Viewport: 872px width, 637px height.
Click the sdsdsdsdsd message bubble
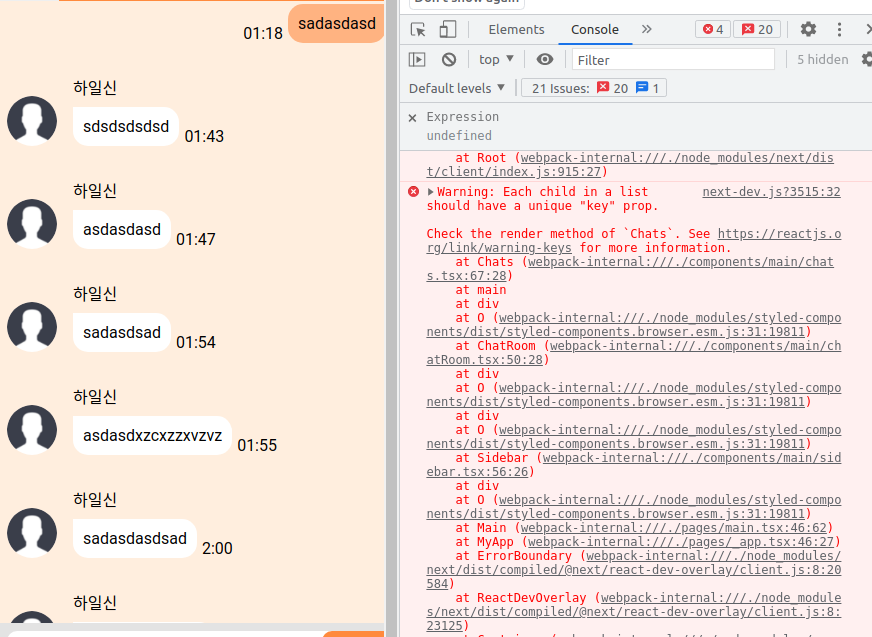point(126,126)
